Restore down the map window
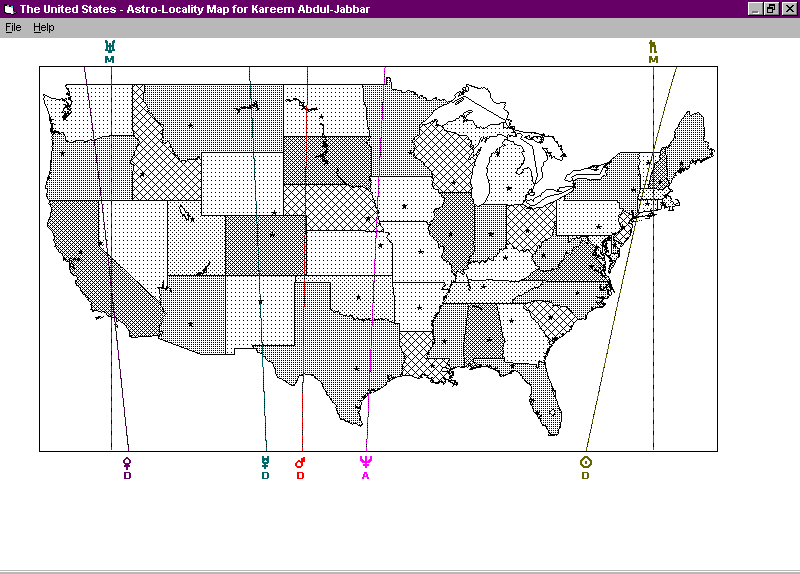 772,8
